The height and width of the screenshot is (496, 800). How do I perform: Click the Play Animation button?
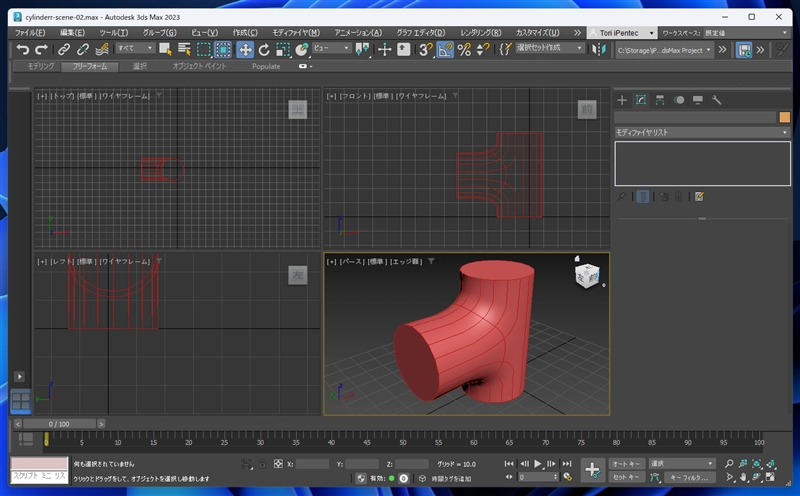pyautogui.click(x=538, y=464)
